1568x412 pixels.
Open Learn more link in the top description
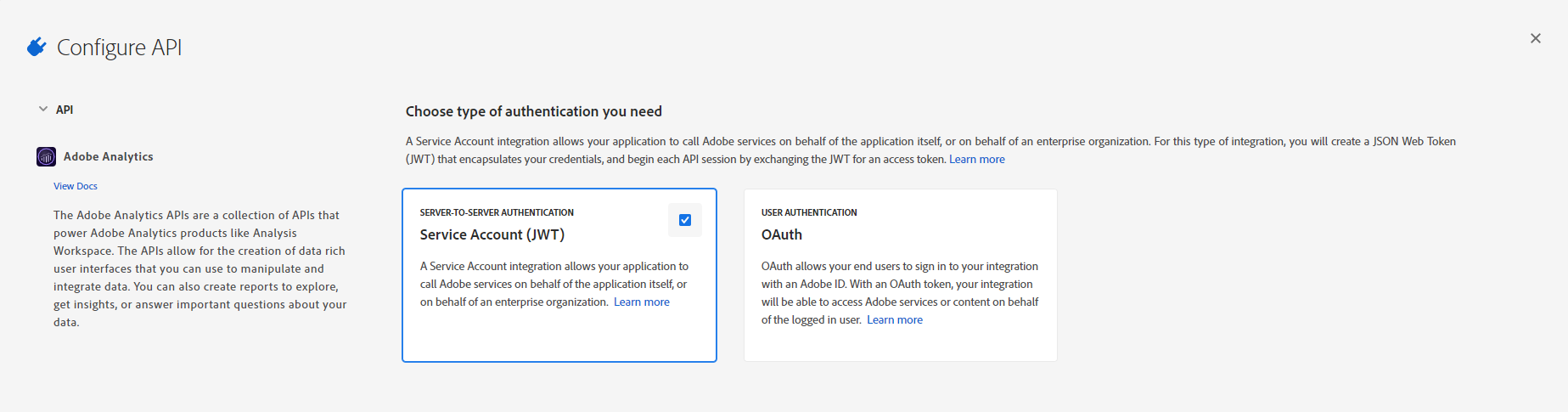point(976,159)
